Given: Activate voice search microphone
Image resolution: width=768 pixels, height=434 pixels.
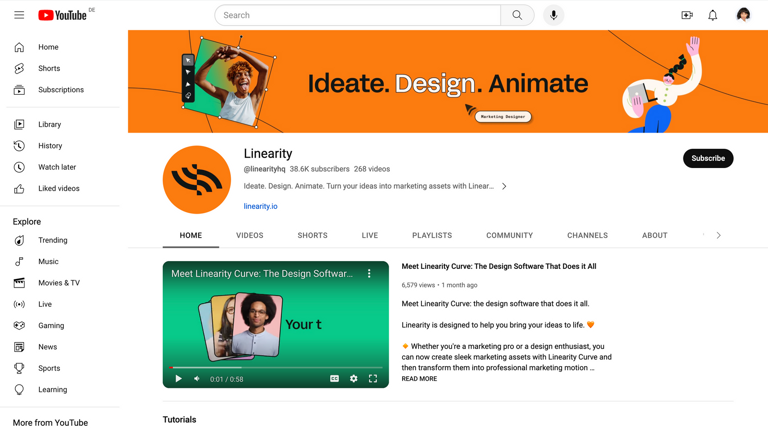Looking at the screenshot, I should 553,15.
